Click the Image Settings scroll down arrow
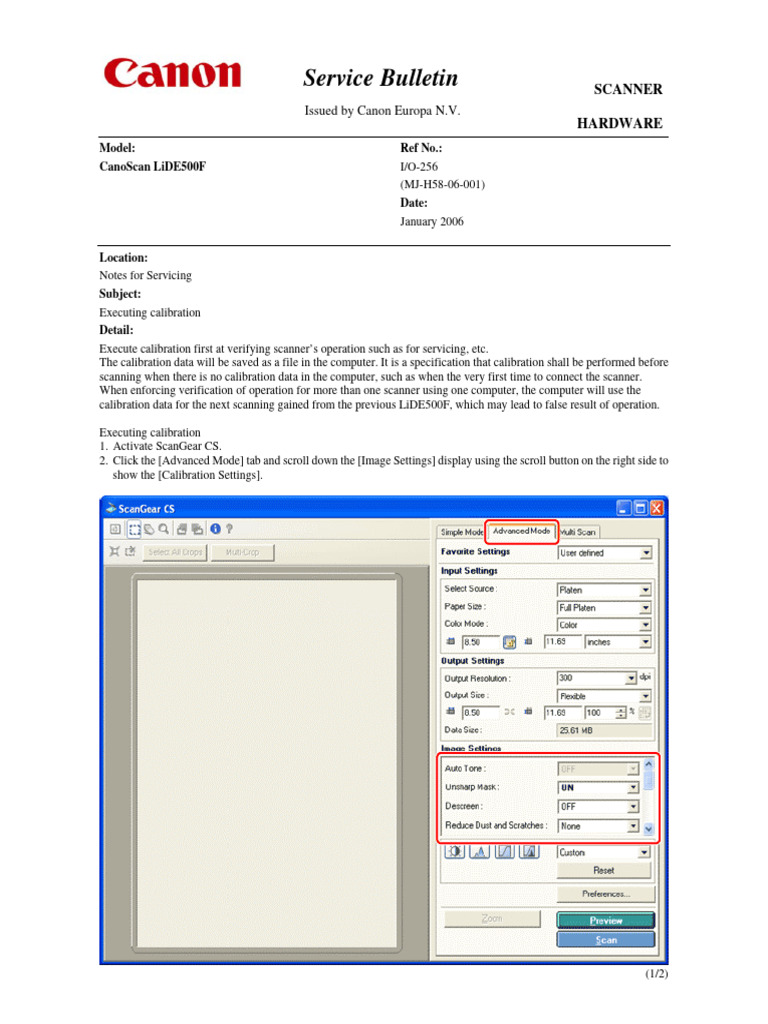This screenshot has height=1024, width=768. pyautogui.click(x=648, y=829)
